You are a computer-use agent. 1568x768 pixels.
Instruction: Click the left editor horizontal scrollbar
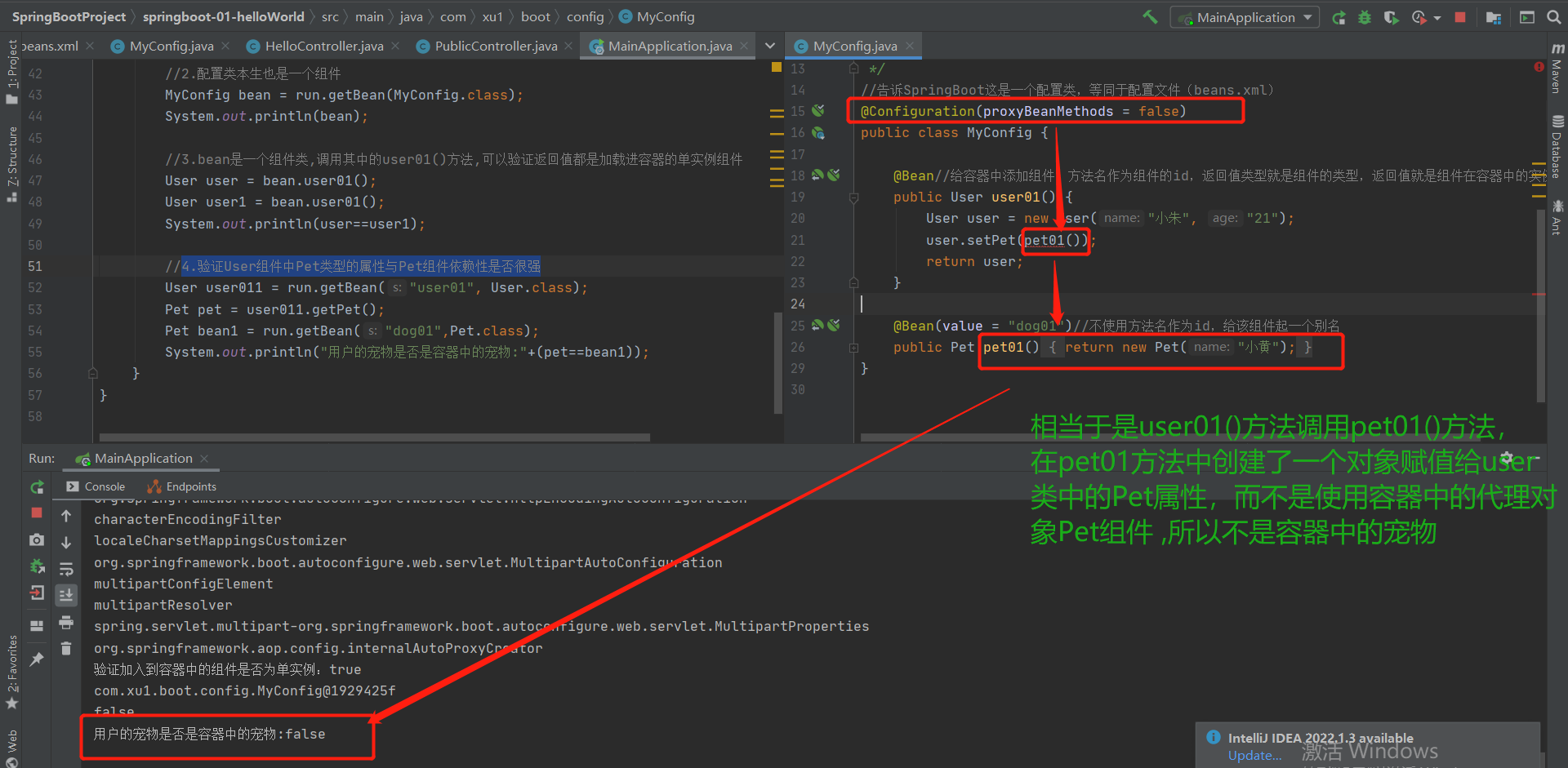click(374, 437)
